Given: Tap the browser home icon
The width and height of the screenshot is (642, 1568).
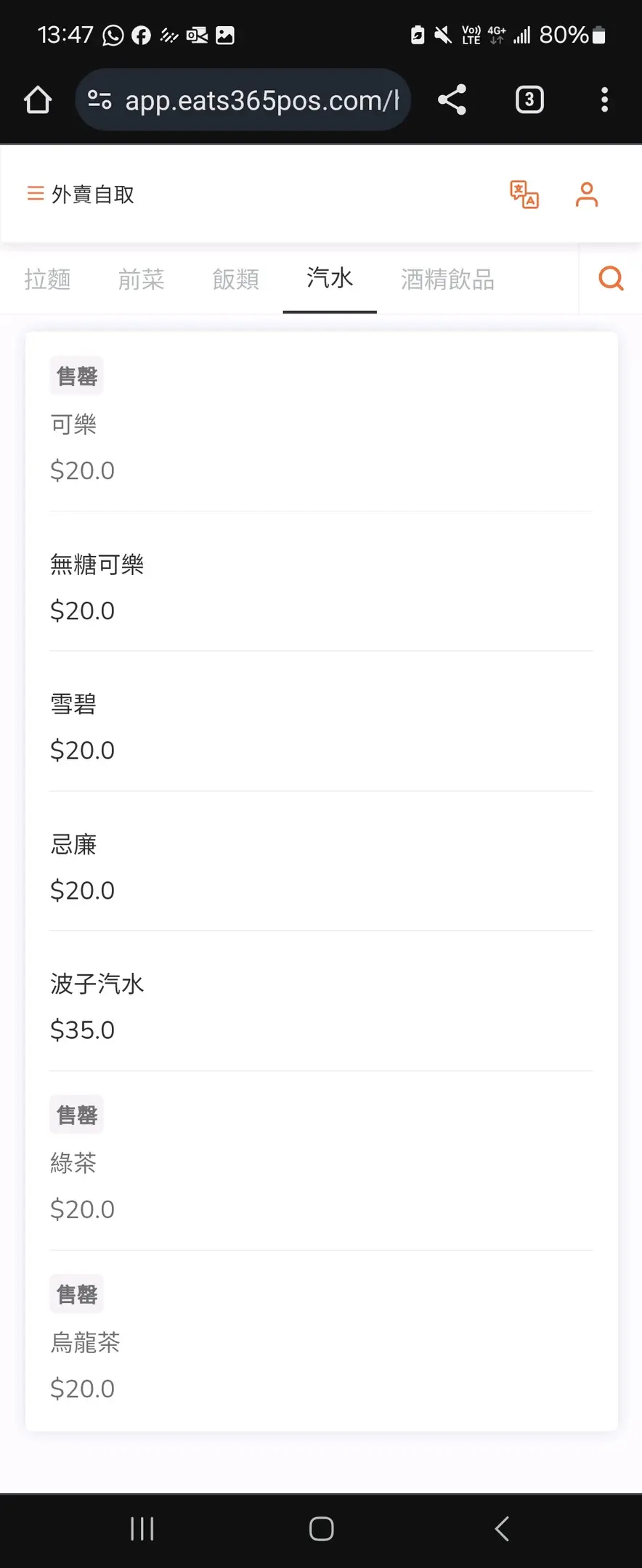Looking at the screenshot, I should pyautogui.click(x=38, y=100).
